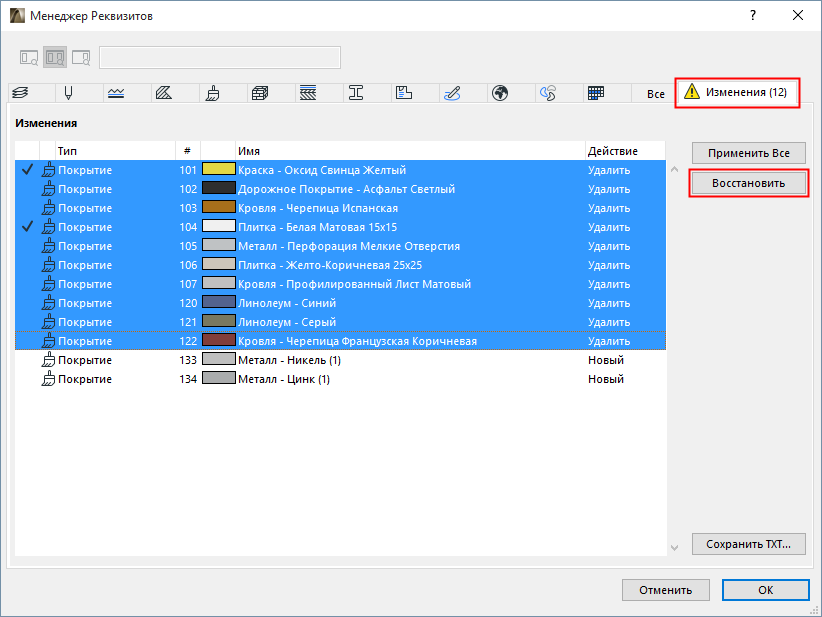Select row Металл - Цинк (1)
822x617 pixels.
click(340, 379)
